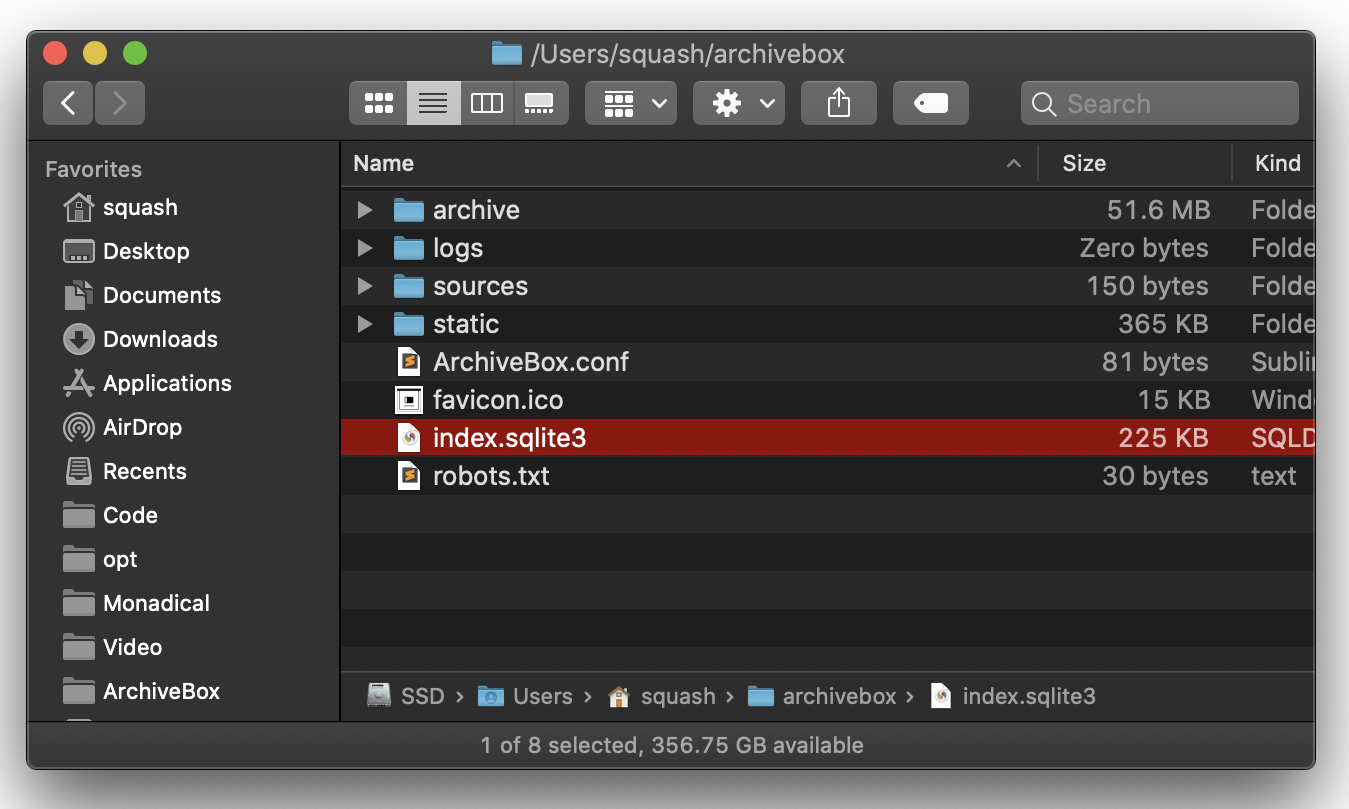Open the ArchiveBox folder in the sidebar
Viewport: 1349px width, 809px height.
tap(141, 691)
